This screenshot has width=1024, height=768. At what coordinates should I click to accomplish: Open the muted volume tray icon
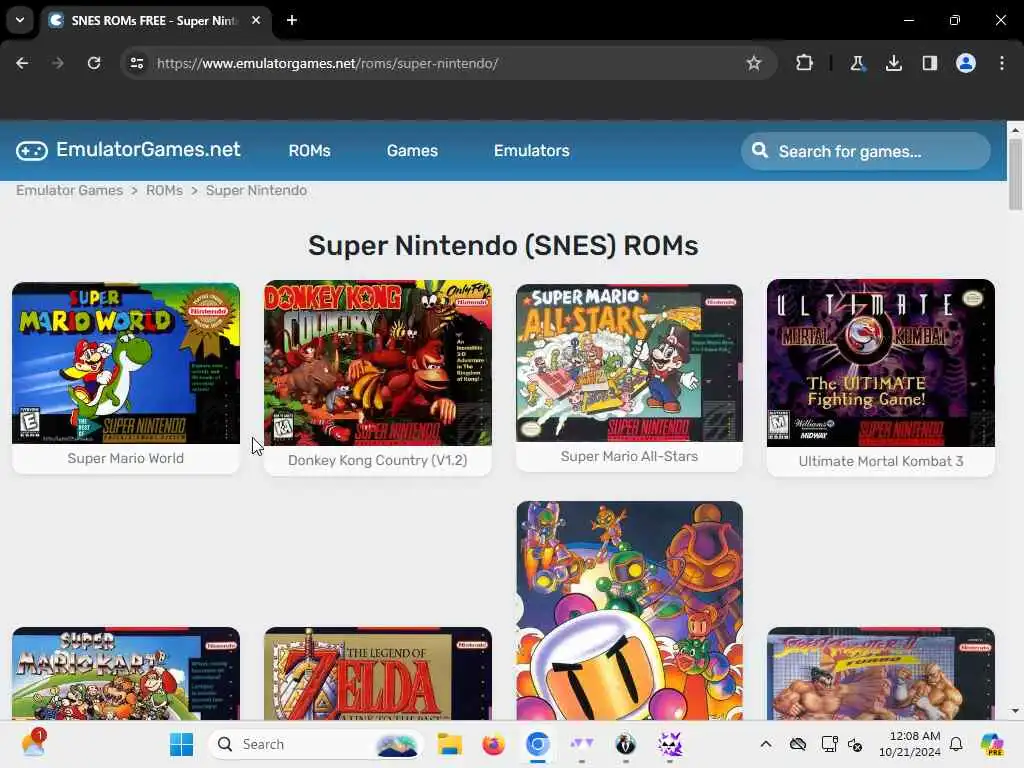coord(855,744)
